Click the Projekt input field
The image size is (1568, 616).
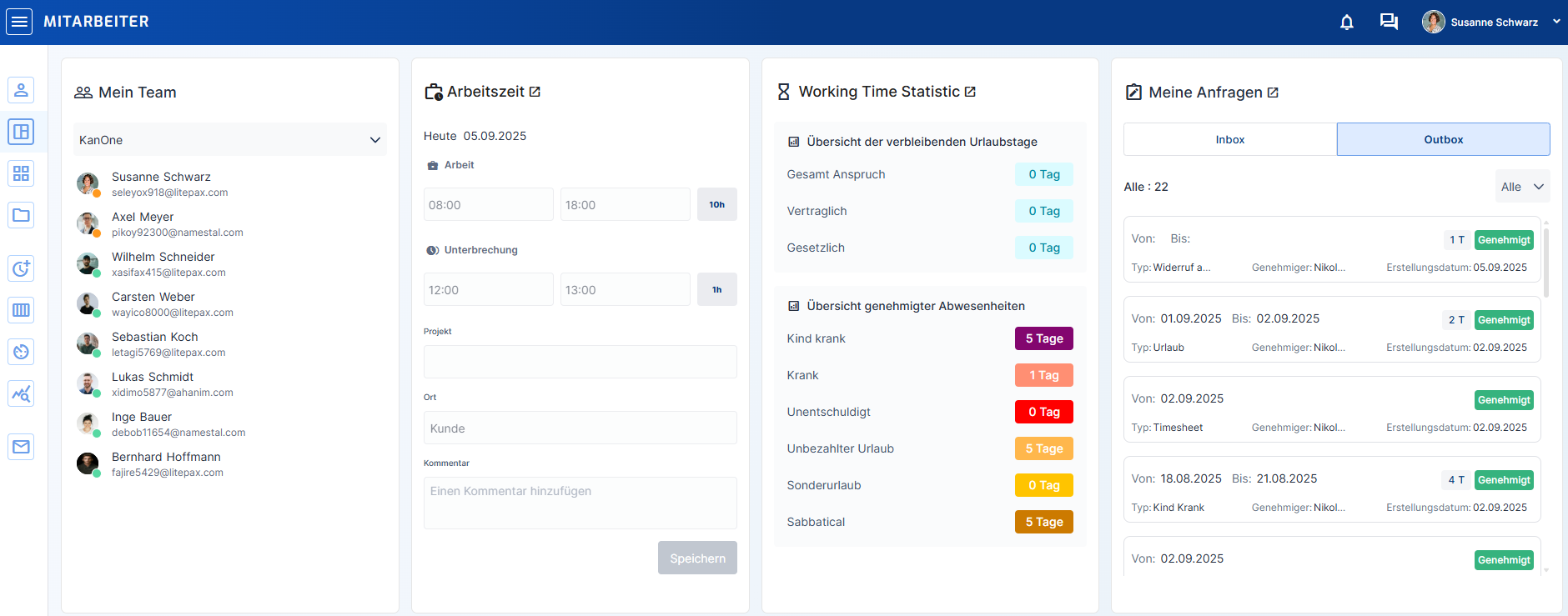tap(580, 362)
